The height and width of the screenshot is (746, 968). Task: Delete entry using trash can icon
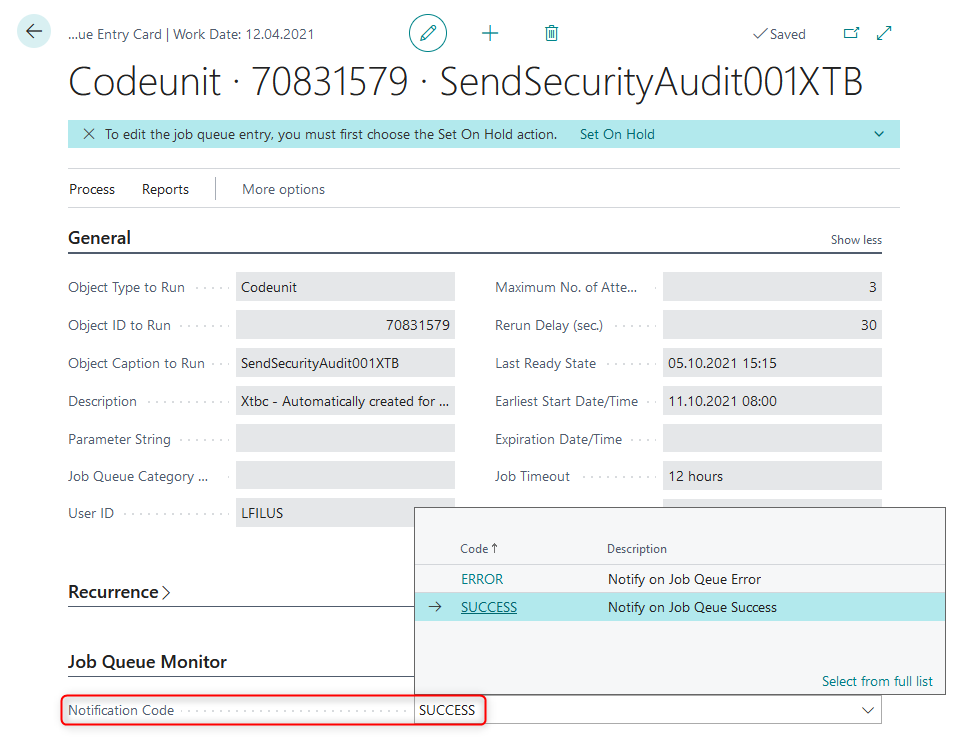(551, 33)
